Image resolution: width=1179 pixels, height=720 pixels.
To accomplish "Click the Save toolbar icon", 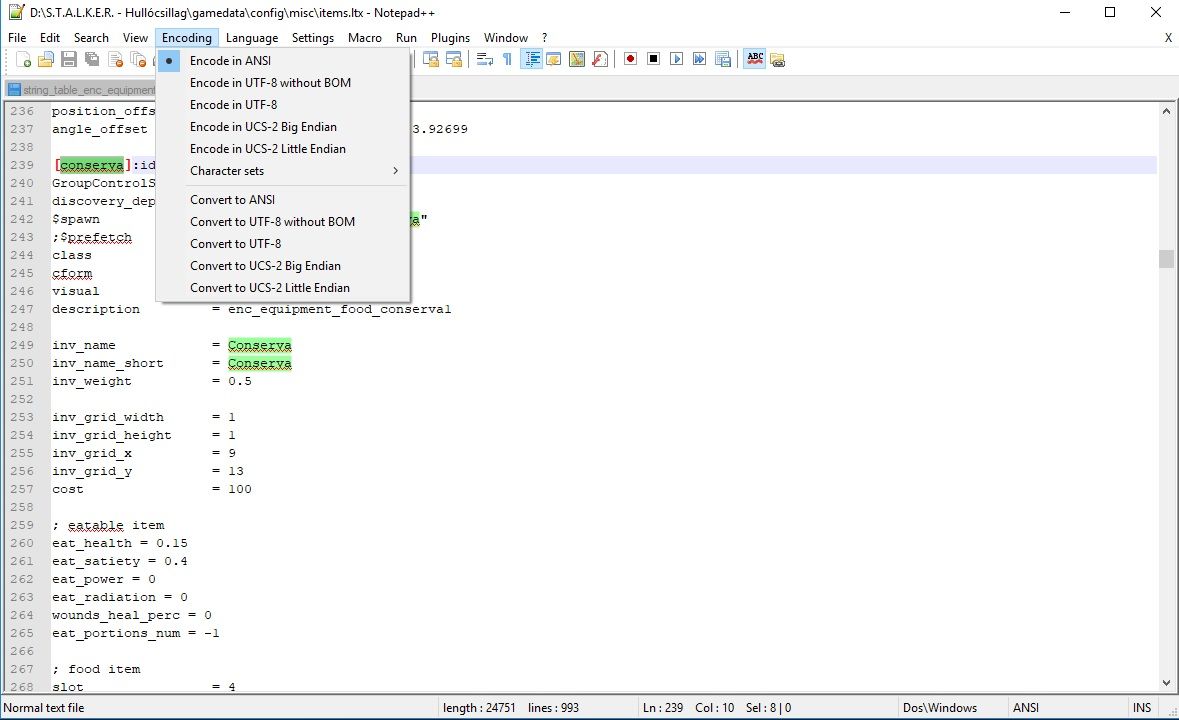I will click(69, 59).
